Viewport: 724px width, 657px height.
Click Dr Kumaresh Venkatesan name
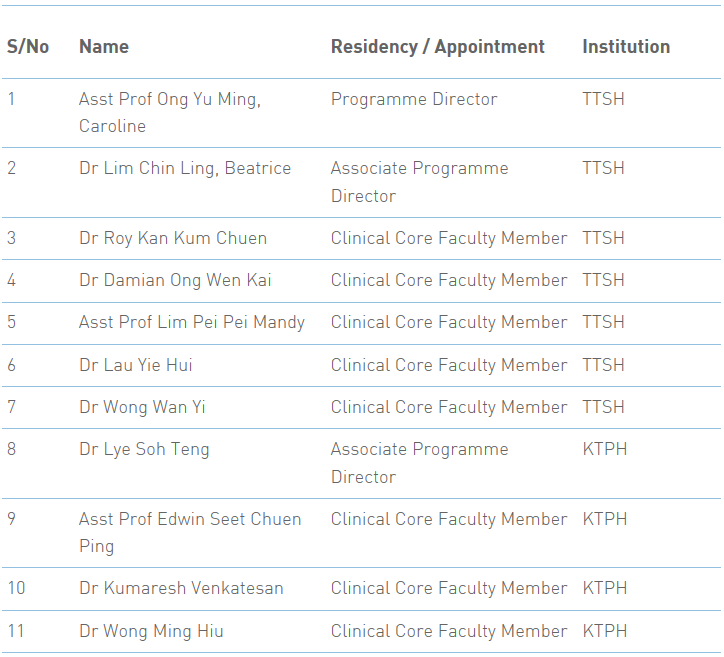(x=181, y=588)
